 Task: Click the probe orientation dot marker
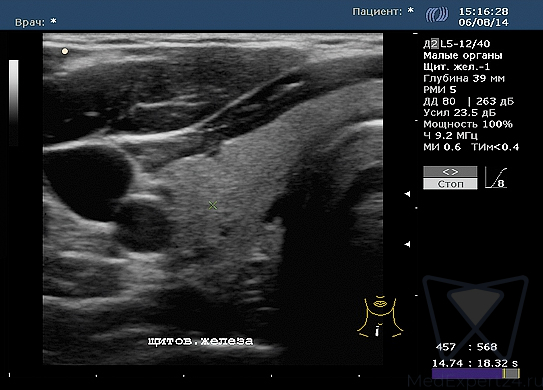[x=65, y=52]
